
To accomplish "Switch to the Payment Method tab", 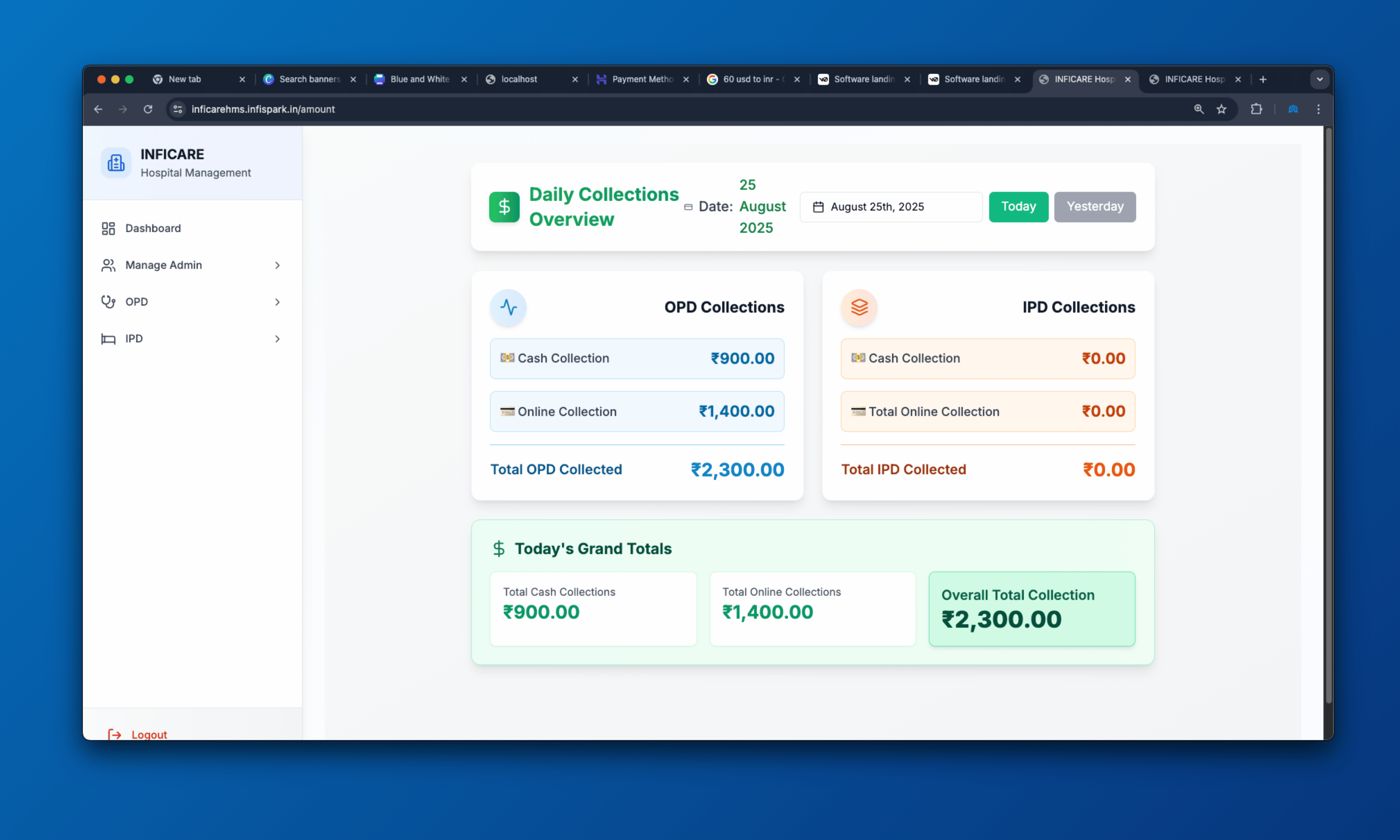I will [641, 79].
